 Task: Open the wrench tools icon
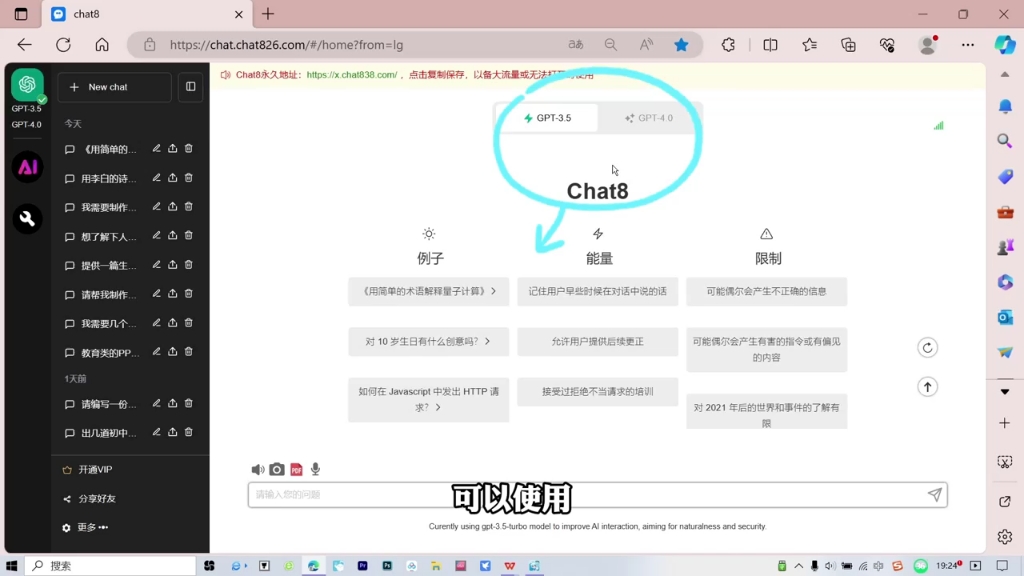[x=27, y=219]
